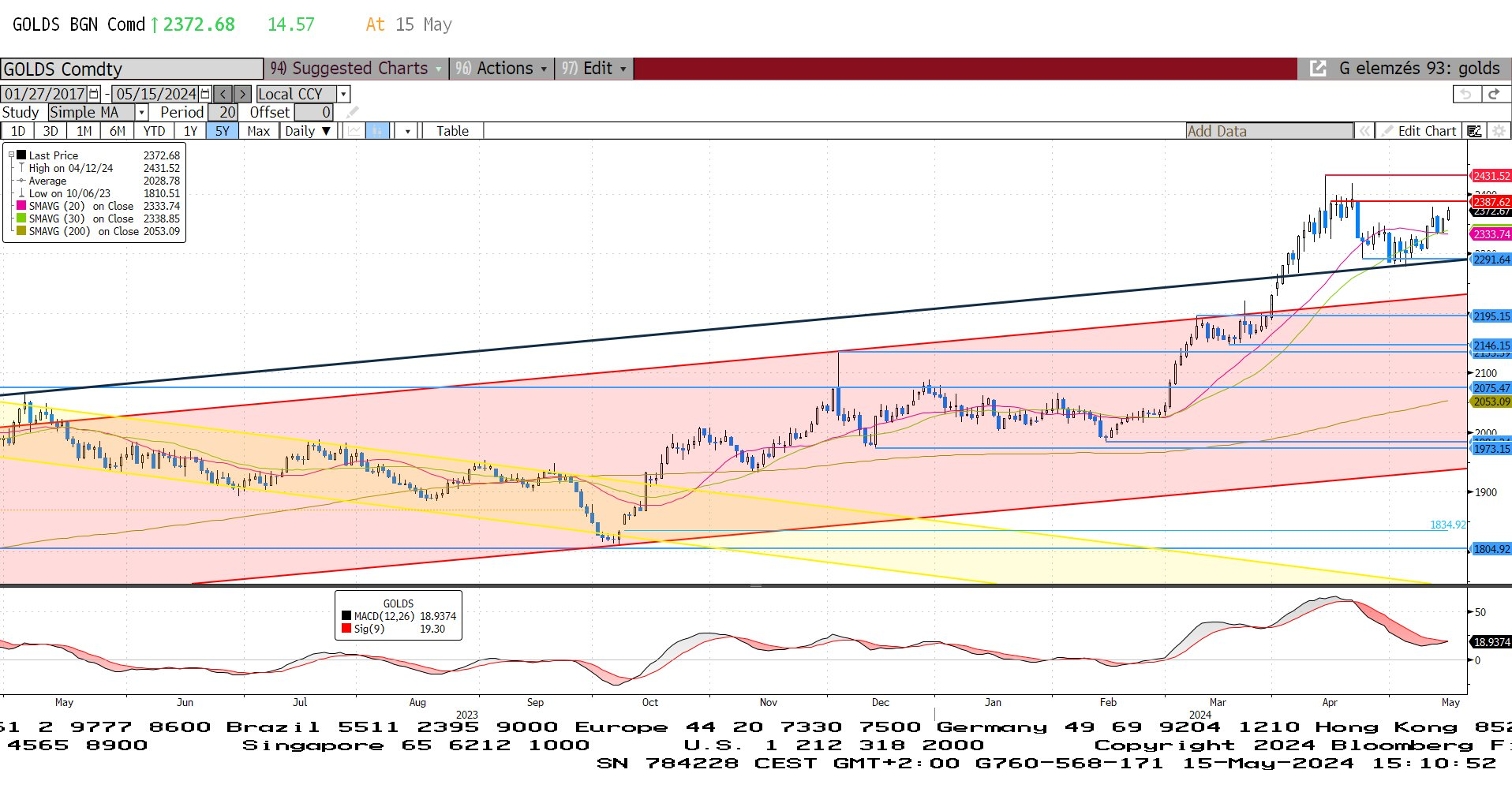Click the 2333.74 SMA axis label
Viewport: 1512px width, 807px height.
point(1491,234)
